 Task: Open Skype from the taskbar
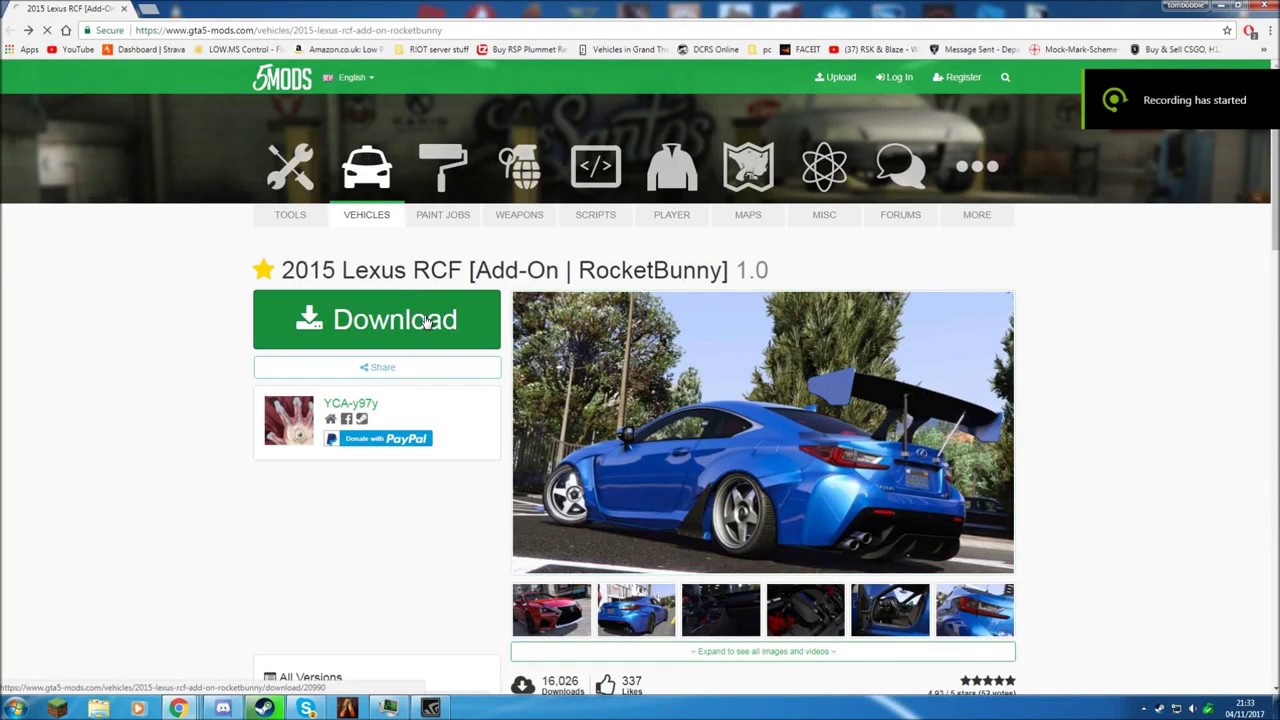(x=306, y=708)
